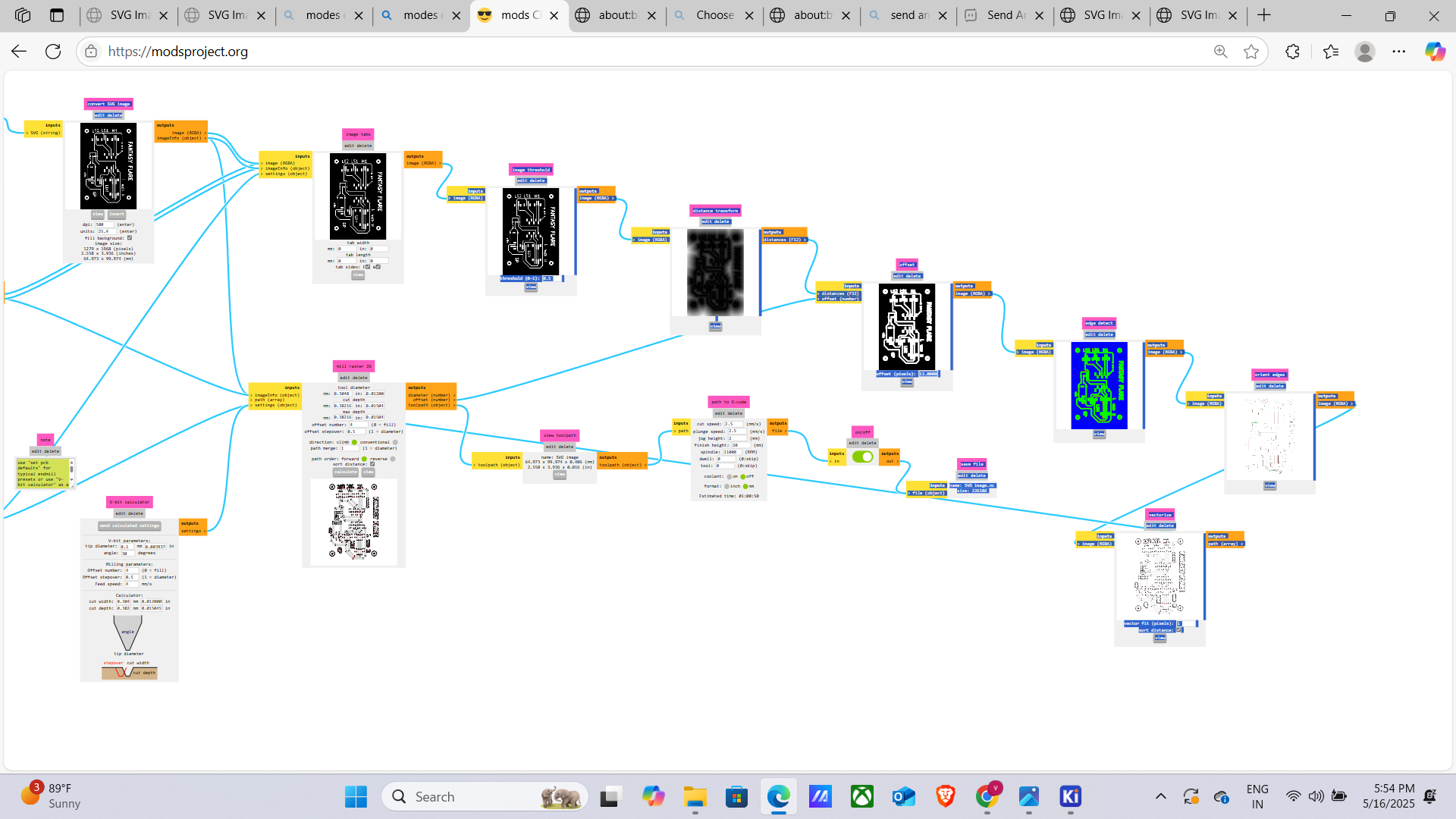Close the mods C tab
The image size is (1456, 819).
[x=554, y=15]
